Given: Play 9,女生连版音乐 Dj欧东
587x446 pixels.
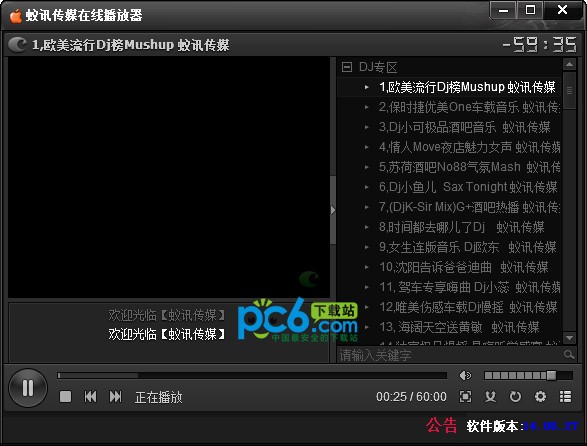Looking at the screenshot, I should [449, 247].
